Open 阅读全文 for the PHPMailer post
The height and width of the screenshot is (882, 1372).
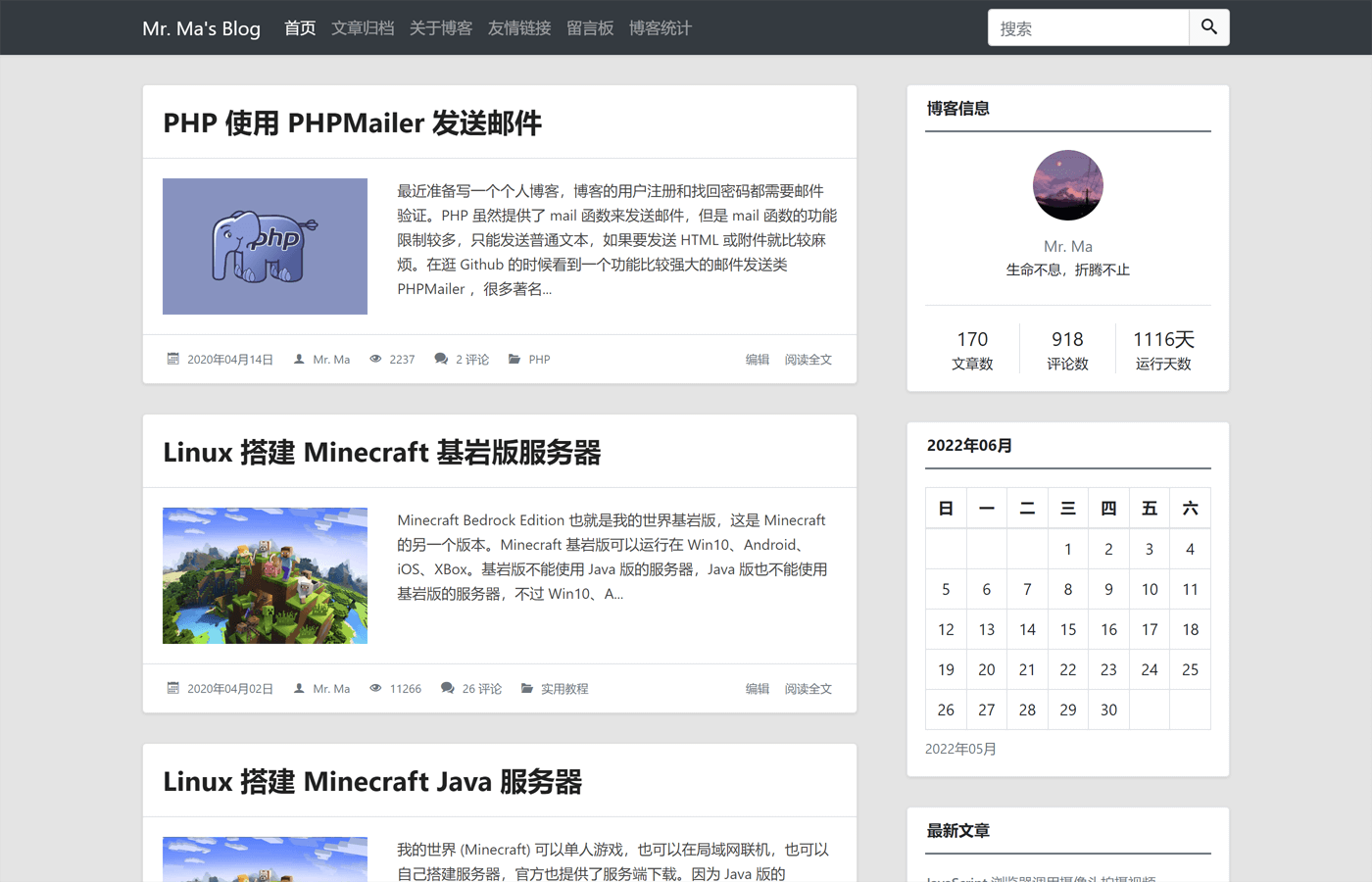tap(808, 359)
